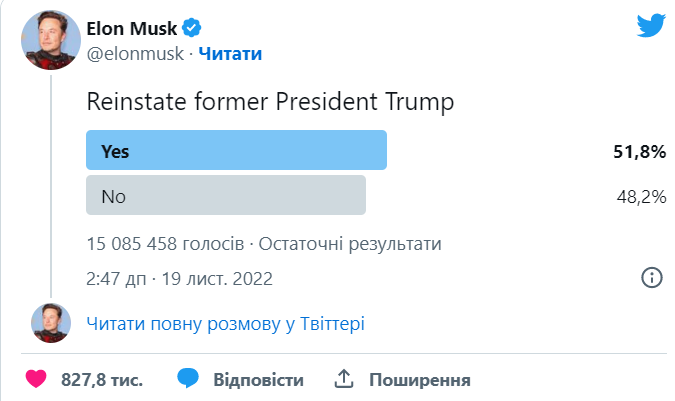This screenshot has width=675, height=401.
Task: Open Читати повну розмову у Твіттері link
Action: (x=226, y=323)
